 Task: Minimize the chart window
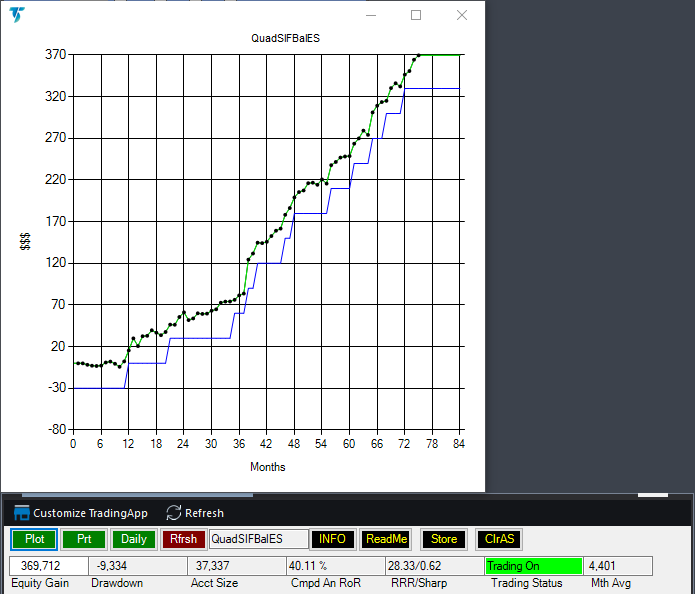pos(370,15)
